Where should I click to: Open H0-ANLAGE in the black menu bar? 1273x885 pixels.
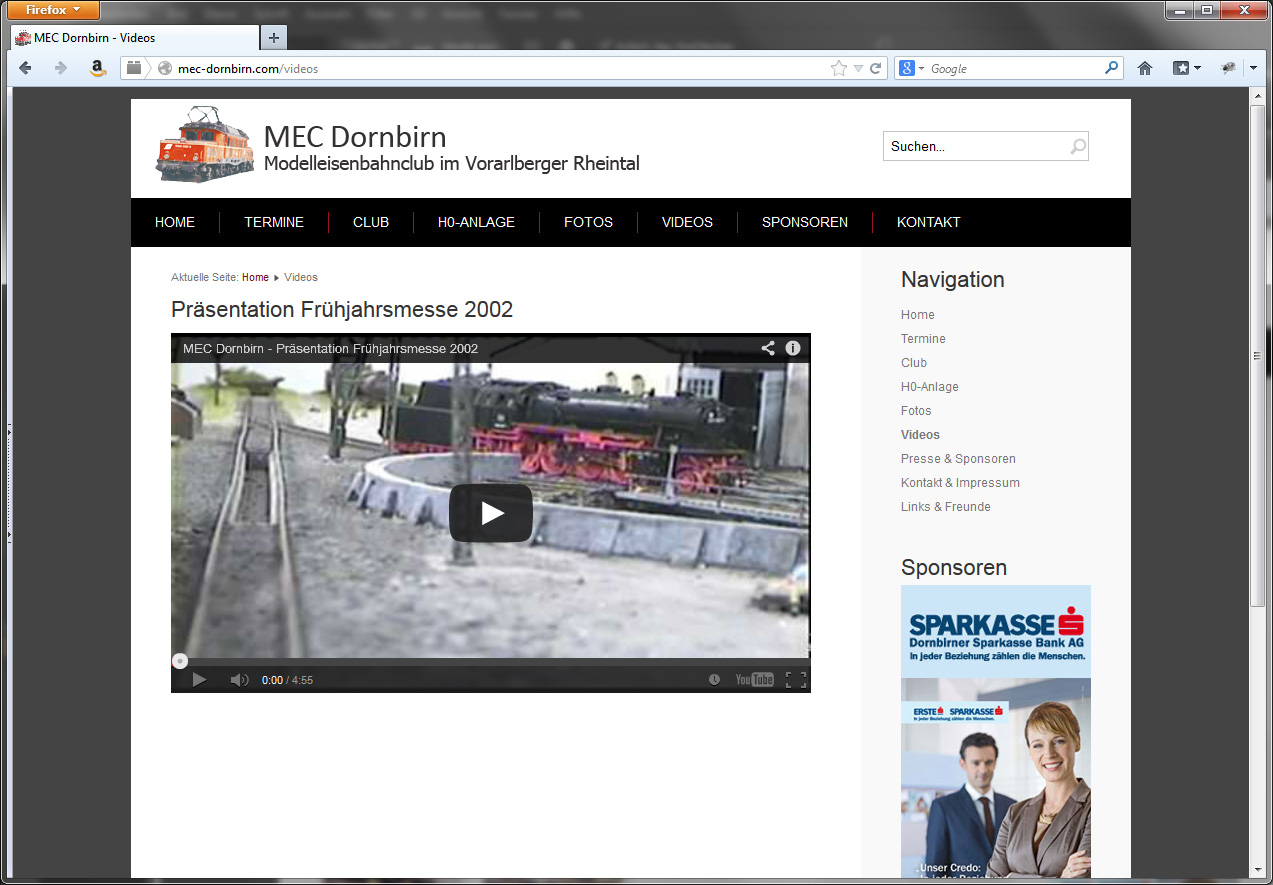(476, 222)
